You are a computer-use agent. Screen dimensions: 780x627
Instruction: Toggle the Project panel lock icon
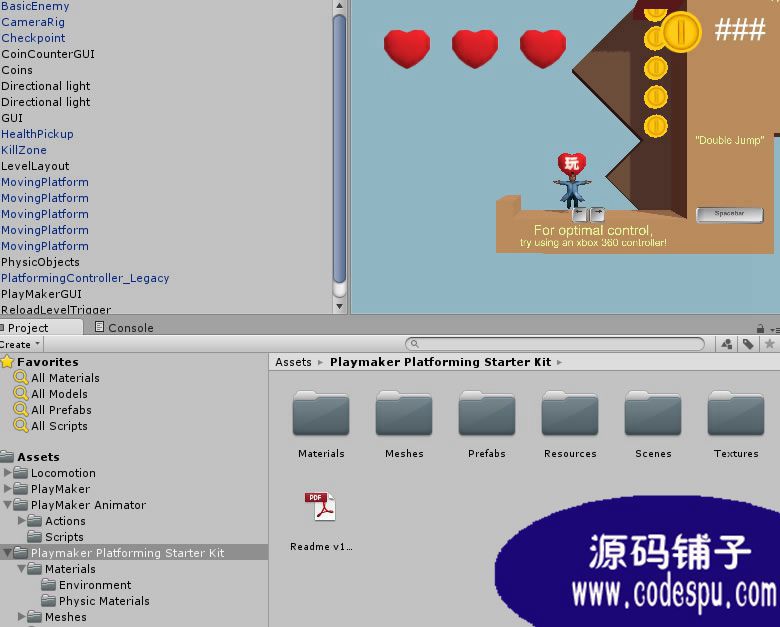click(760, 328)
